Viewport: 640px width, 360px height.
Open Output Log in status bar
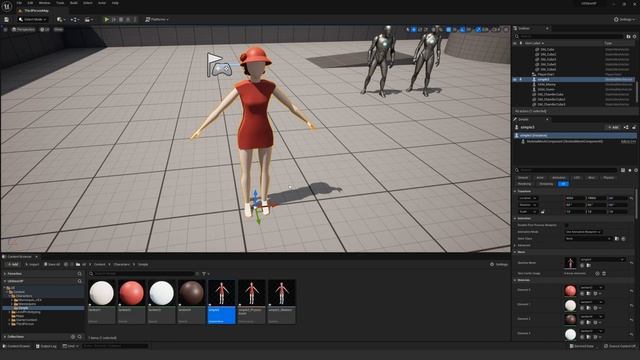(46, 346)
